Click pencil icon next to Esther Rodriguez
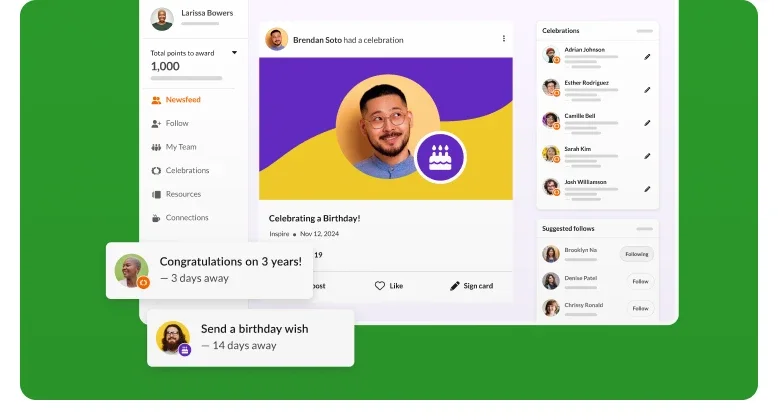778x420 pixels. click(x=647, y=90)
